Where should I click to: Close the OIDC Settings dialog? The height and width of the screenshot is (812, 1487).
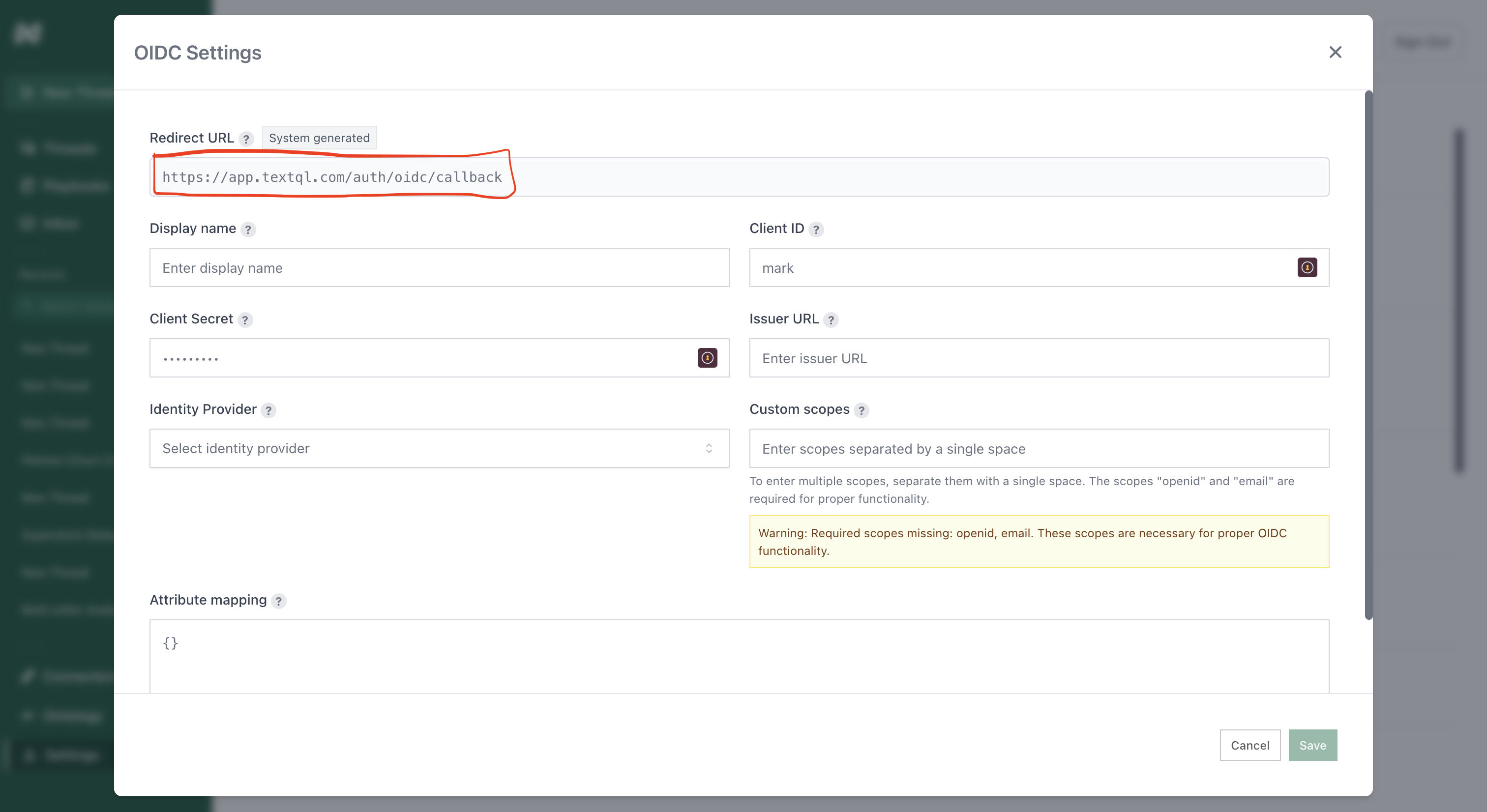(x=1335, y=53)
